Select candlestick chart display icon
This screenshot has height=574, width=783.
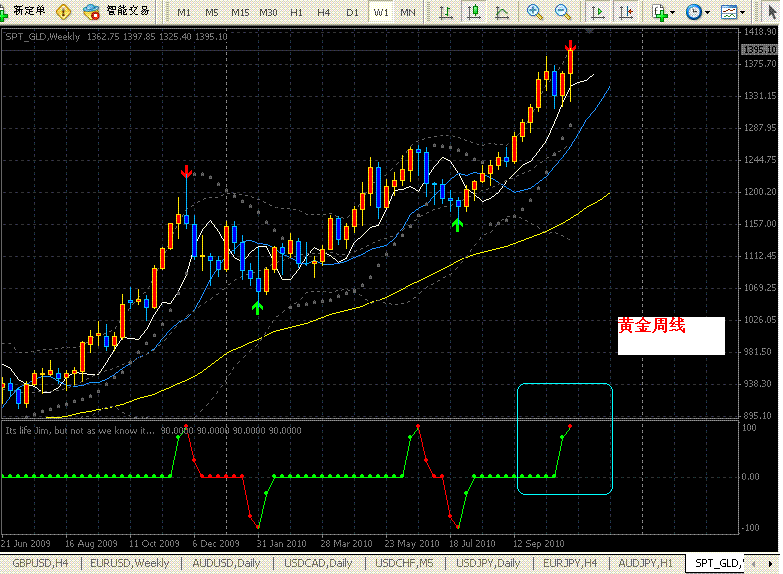[473, 11]
